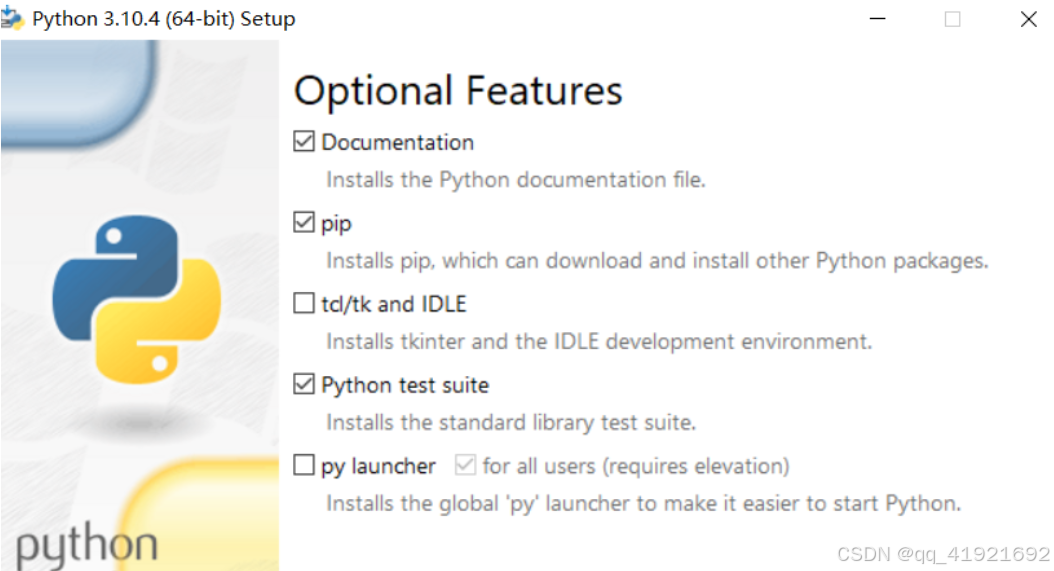
Task: Click the for all users (requires elevation) label
Action: (636, 466)
